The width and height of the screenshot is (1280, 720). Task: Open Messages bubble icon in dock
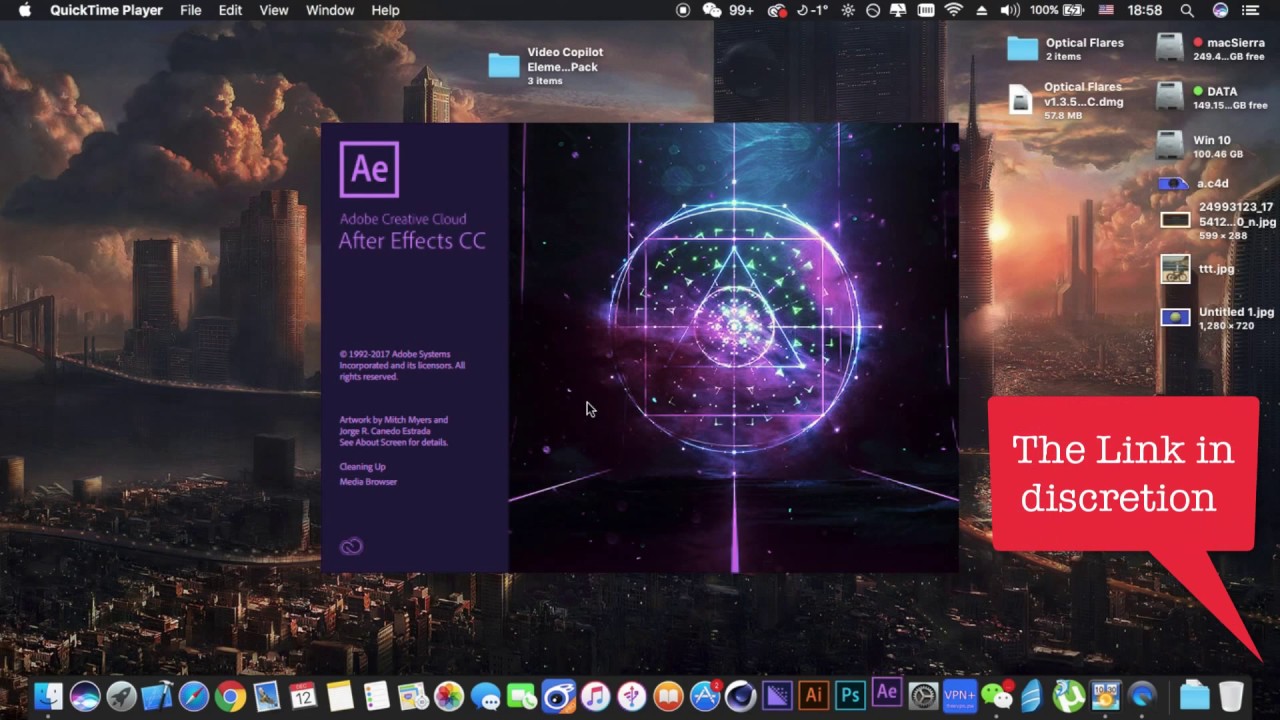tap(485, 696)
